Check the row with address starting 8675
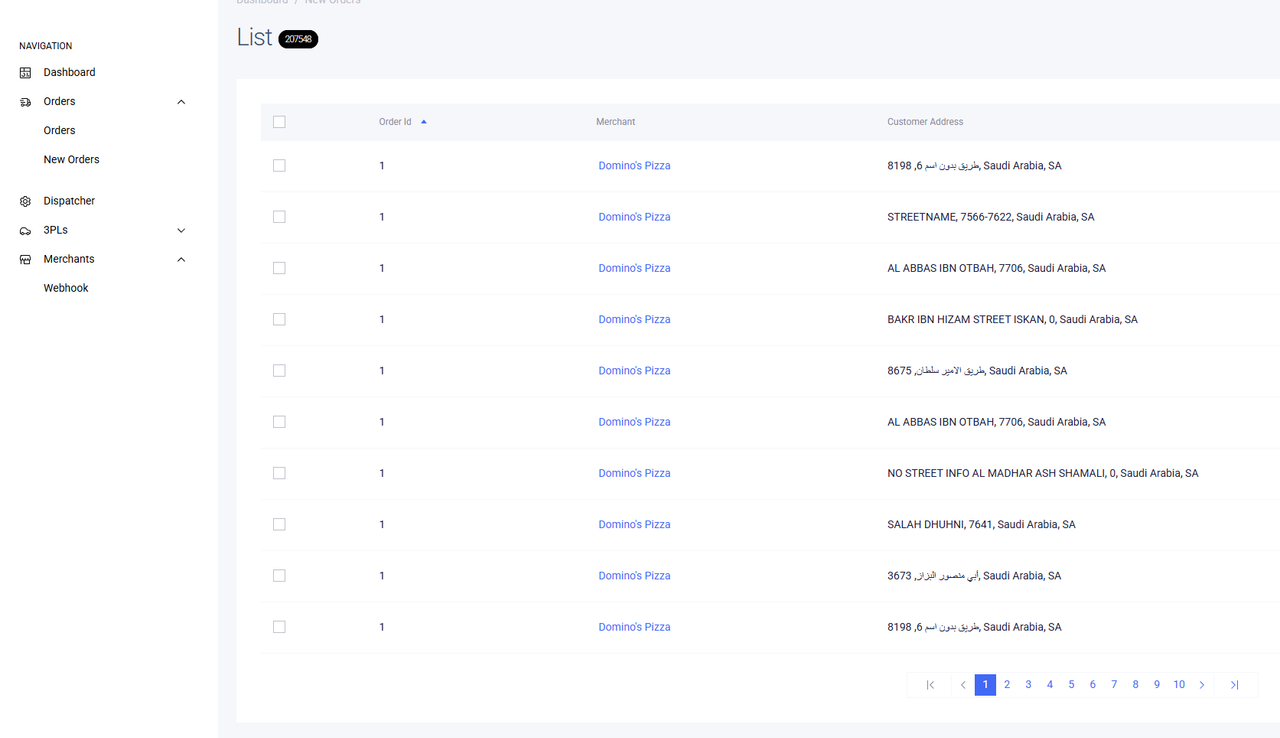 [279, 371]
